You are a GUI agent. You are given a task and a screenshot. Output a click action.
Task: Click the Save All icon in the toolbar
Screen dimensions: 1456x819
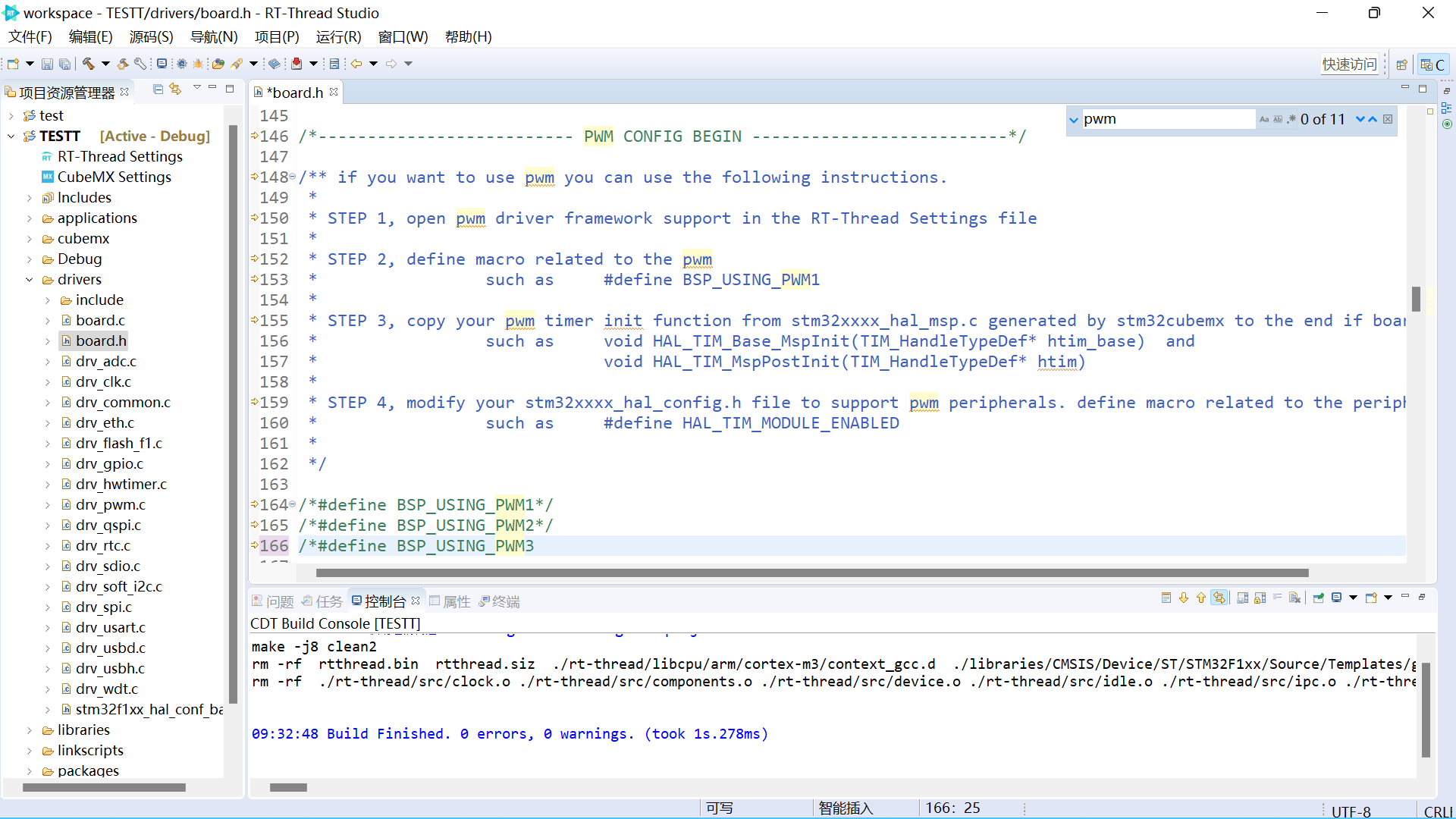coord(65,64)
